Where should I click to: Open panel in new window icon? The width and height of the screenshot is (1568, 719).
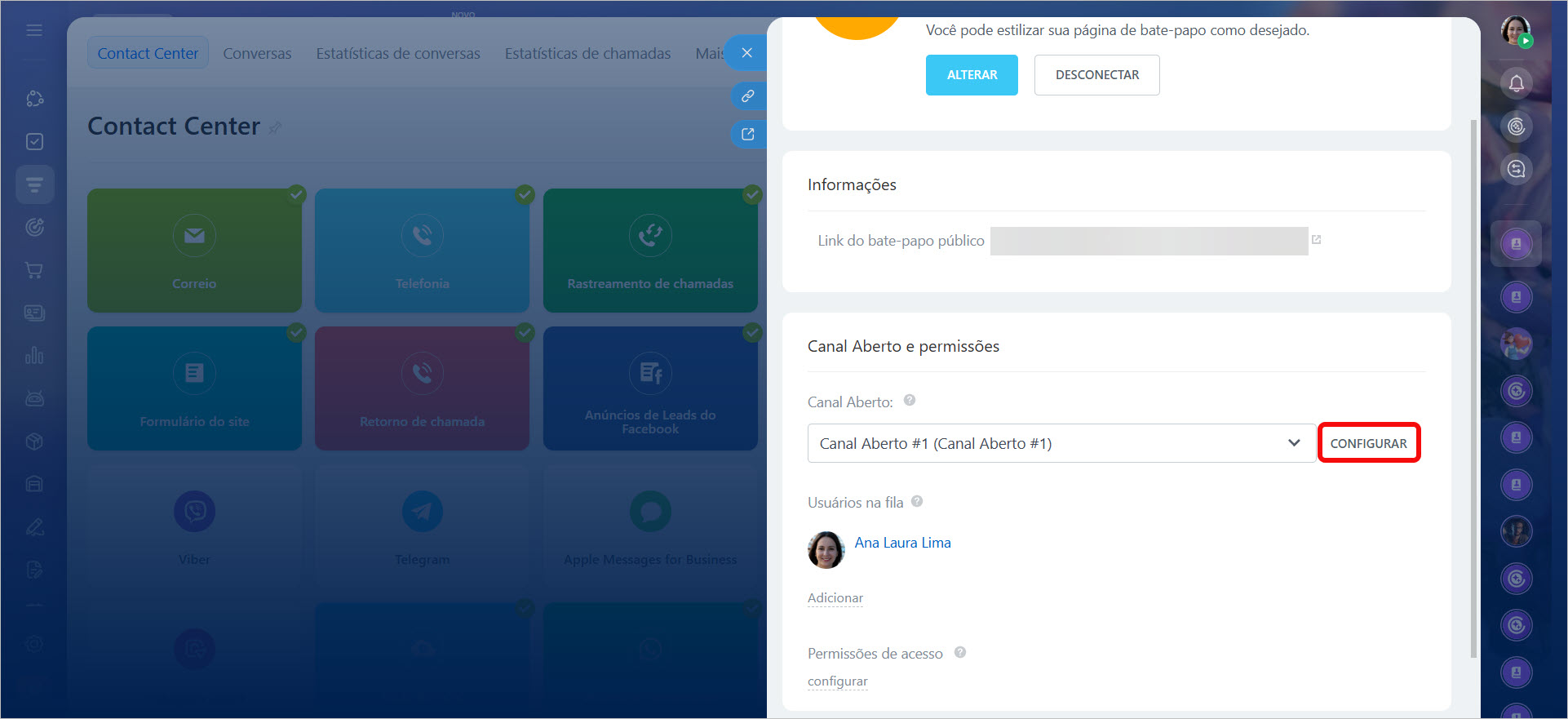pos(747,135)
